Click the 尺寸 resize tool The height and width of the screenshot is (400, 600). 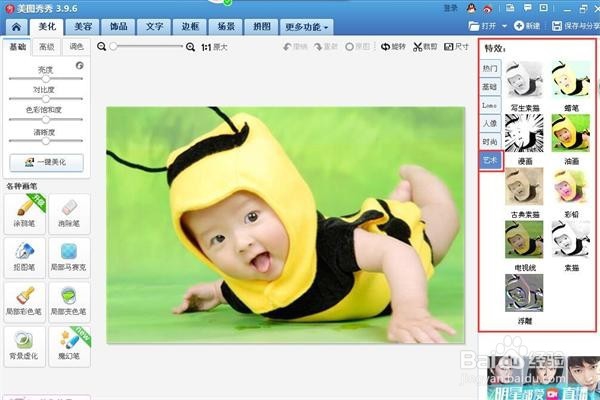point(456,47)
